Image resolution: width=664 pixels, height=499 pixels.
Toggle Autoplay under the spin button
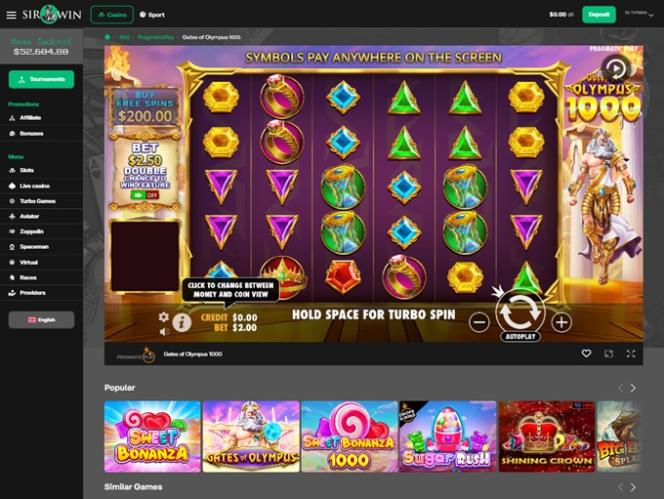[520, 337]
